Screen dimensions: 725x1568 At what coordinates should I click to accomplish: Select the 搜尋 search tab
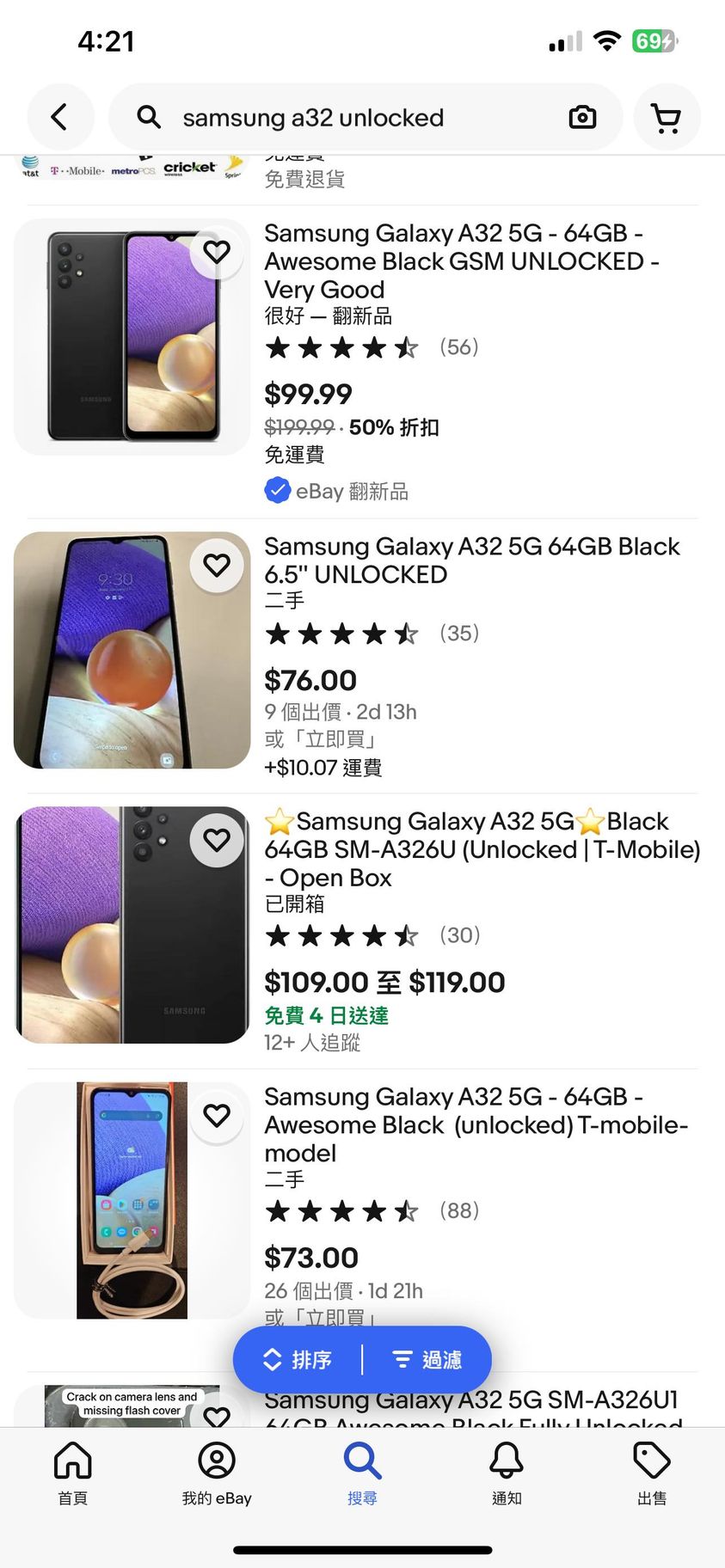(362, 1473)
